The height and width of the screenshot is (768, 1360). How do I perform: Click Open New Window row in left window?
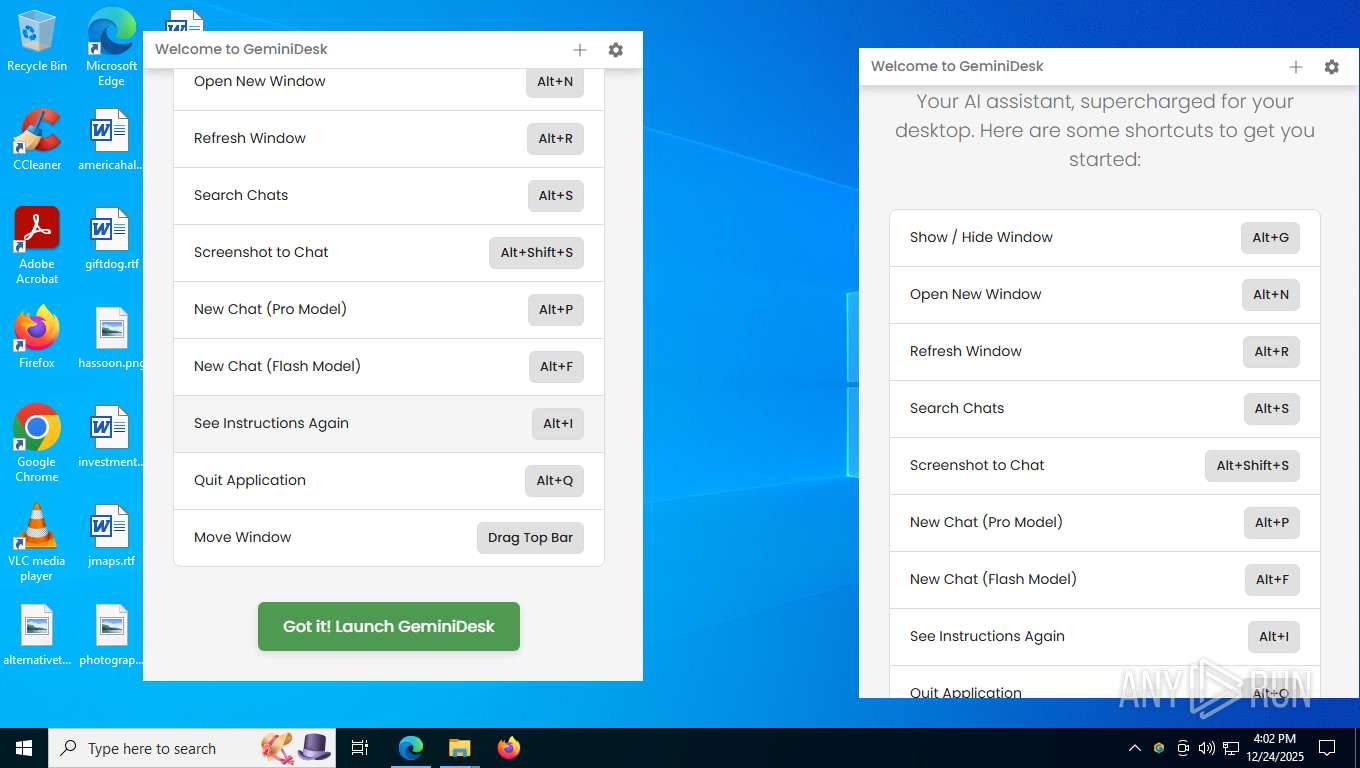pos(389,89)
